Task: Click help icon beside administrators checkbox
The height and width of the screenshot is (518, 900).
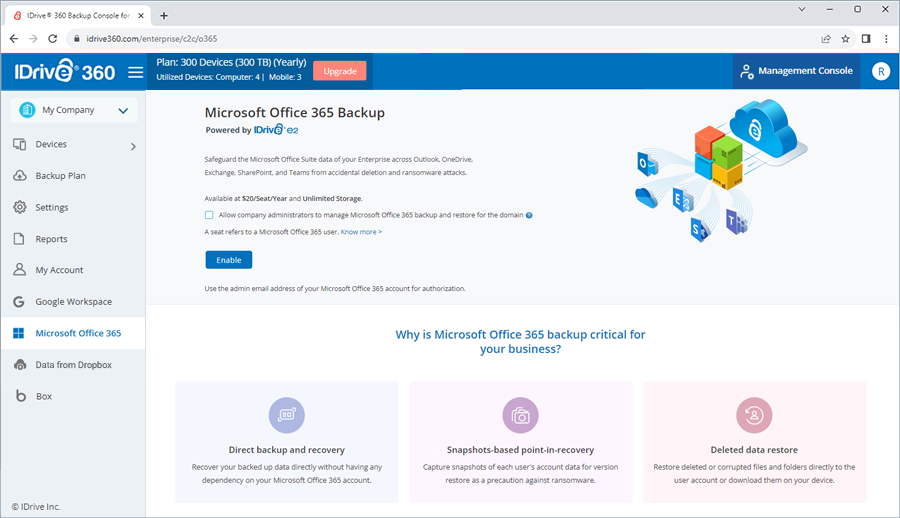Action: (x=529, y=215)
